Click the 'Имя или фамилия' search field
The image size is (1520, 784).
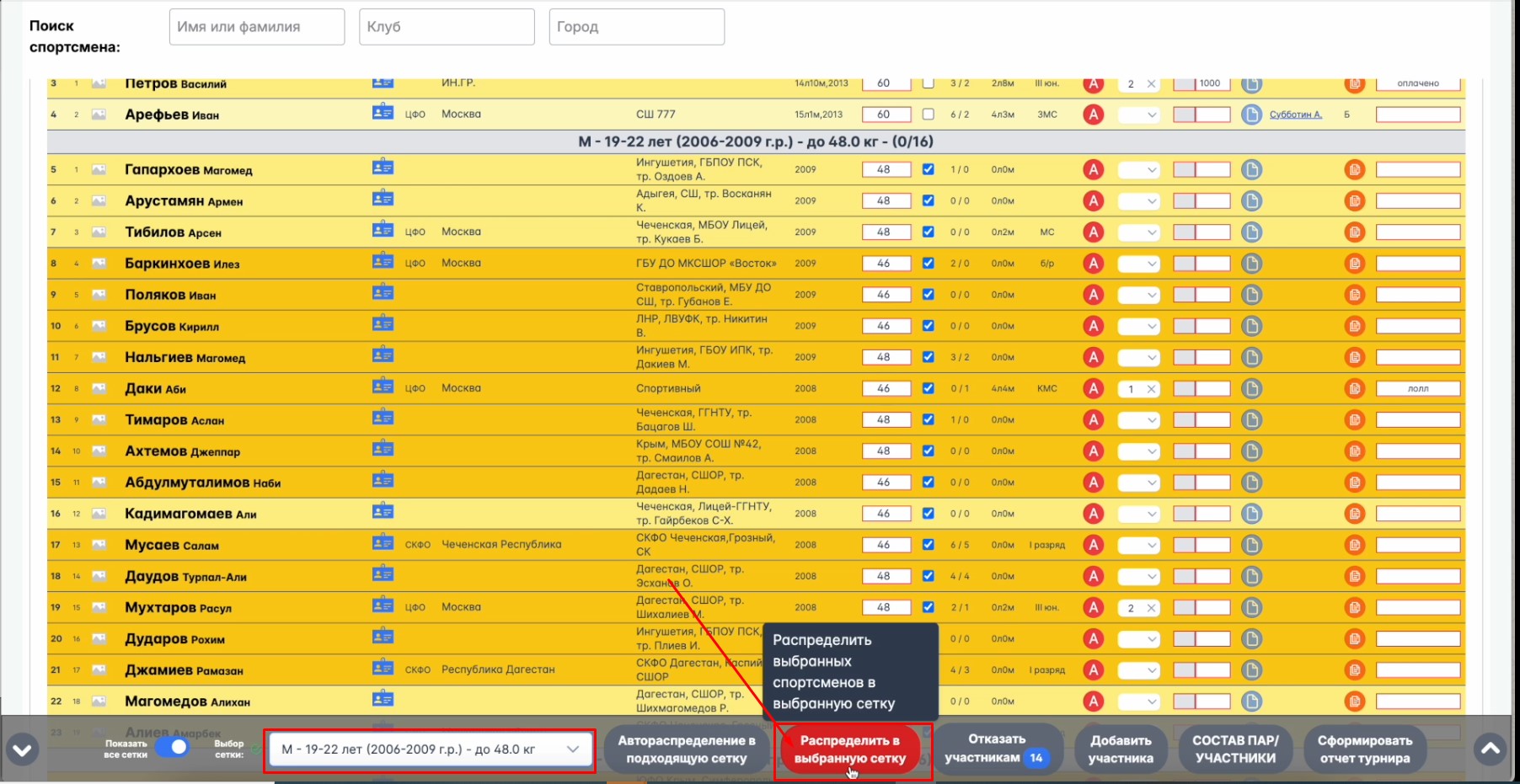(256, 27)
